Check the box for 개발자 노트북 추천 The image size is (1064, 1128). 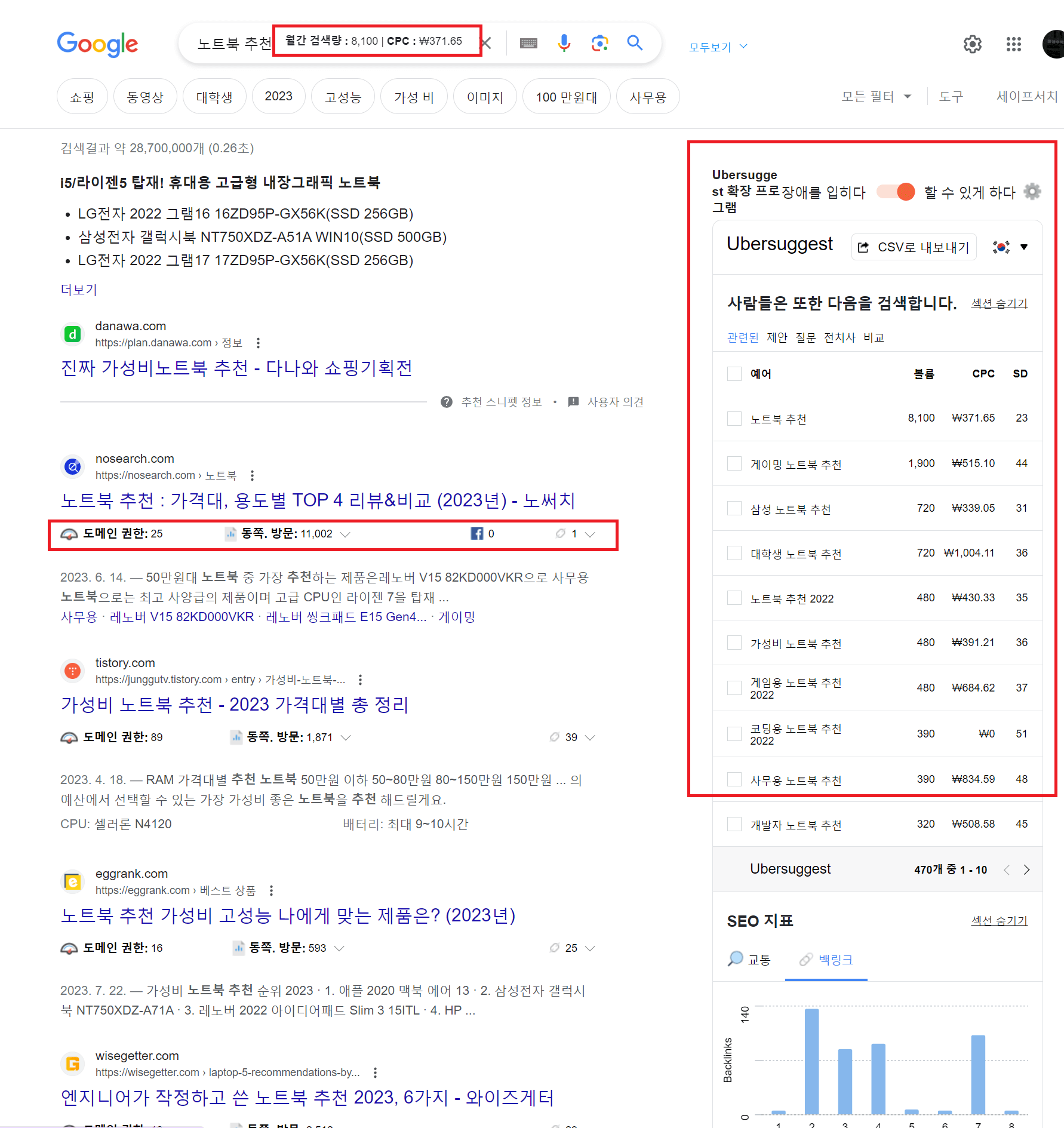[734, 825]
